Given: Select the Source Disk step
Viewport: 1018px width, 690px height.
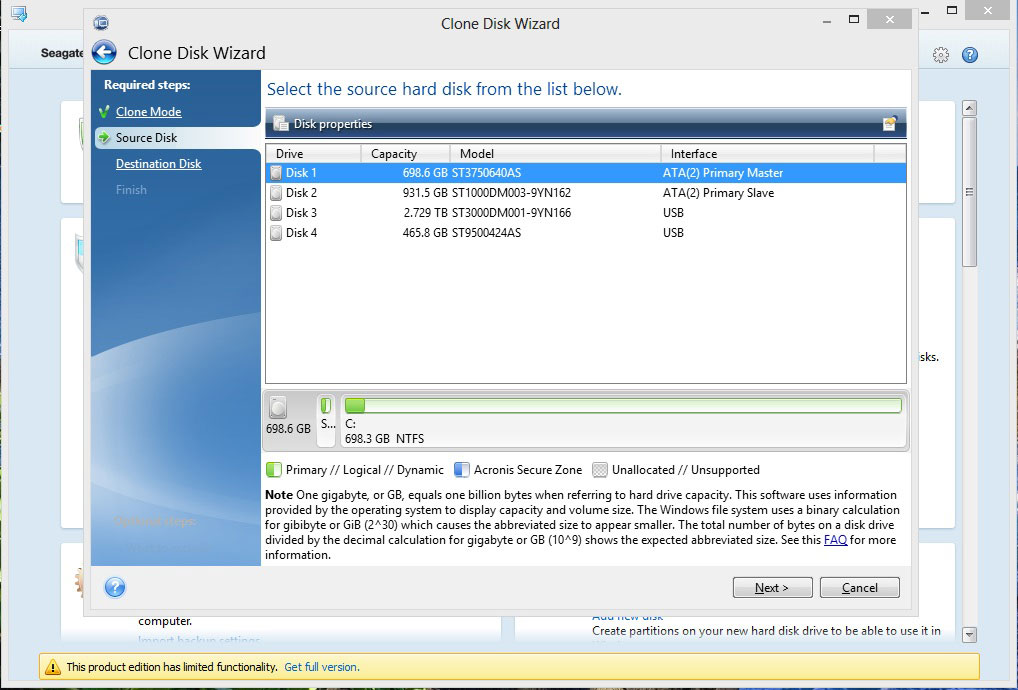Looking at the screenshot, I should (146, 138).
